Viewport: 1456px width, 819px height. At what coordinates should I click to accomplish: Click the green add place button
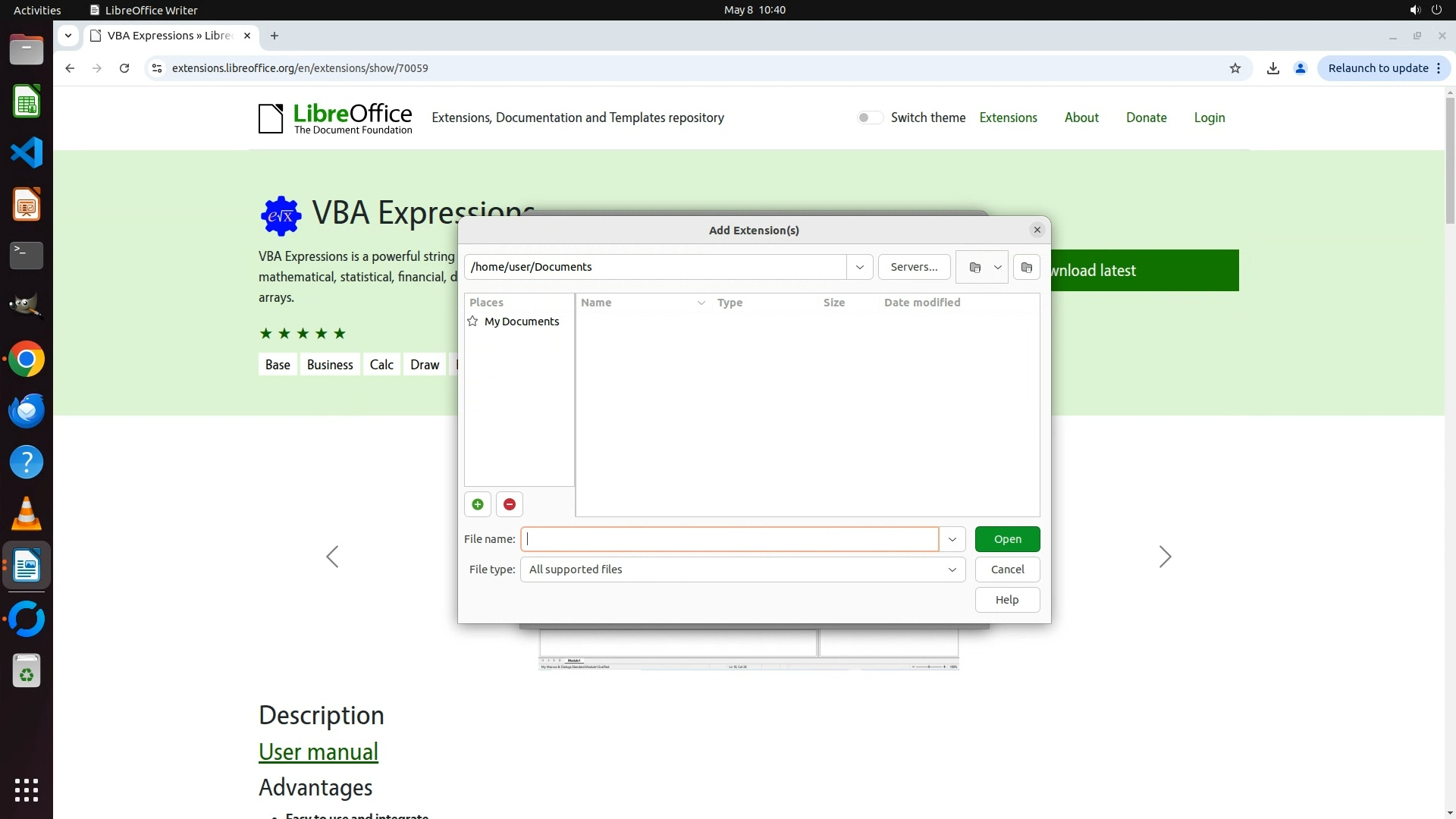pos(478,504)
